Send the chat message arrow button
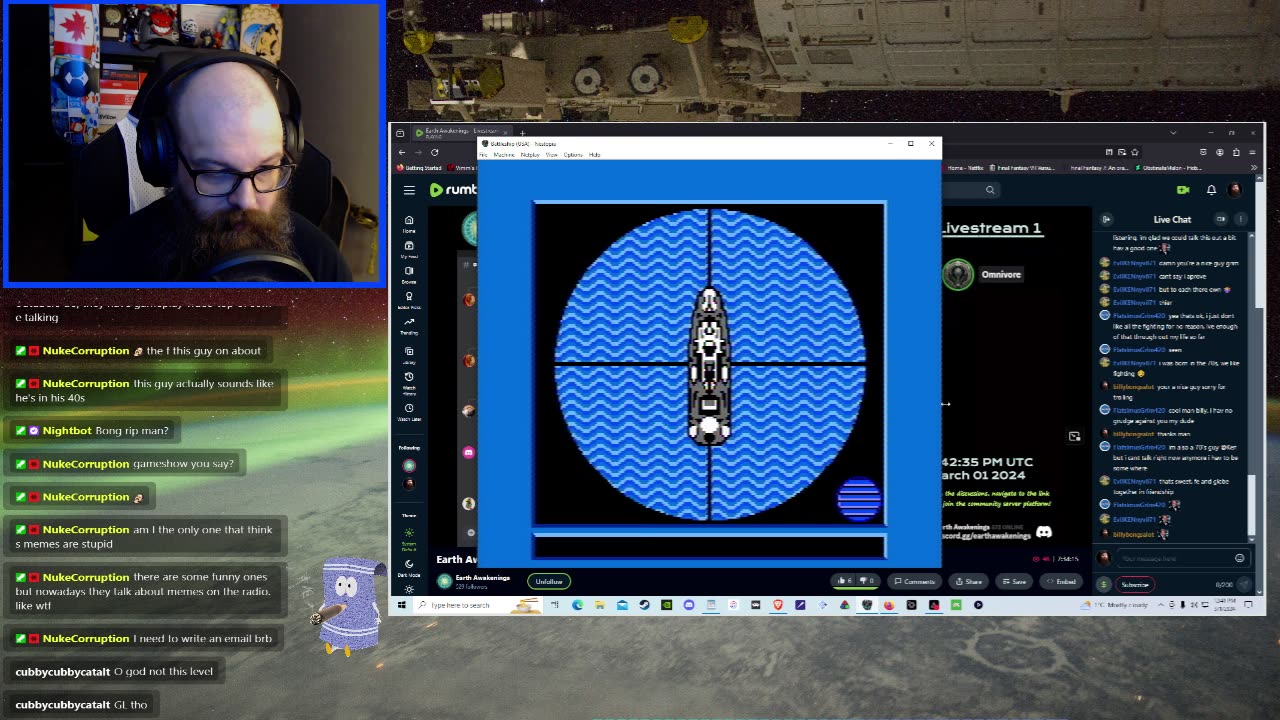The width and height of the screenshot is (1280, 720). pos(1243,585)
